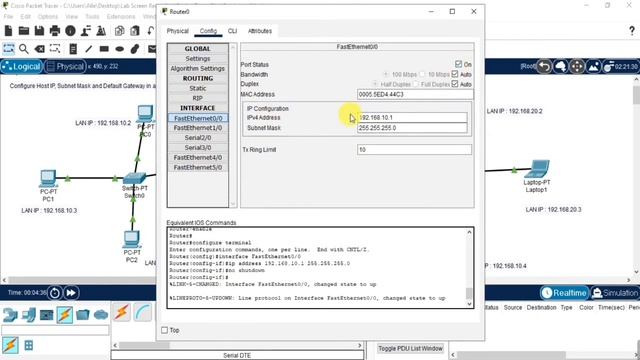The image size is (640, 360).
Task: Click the Reset Simulation Time power-cycle icon
Action: [x=55, y=293]
